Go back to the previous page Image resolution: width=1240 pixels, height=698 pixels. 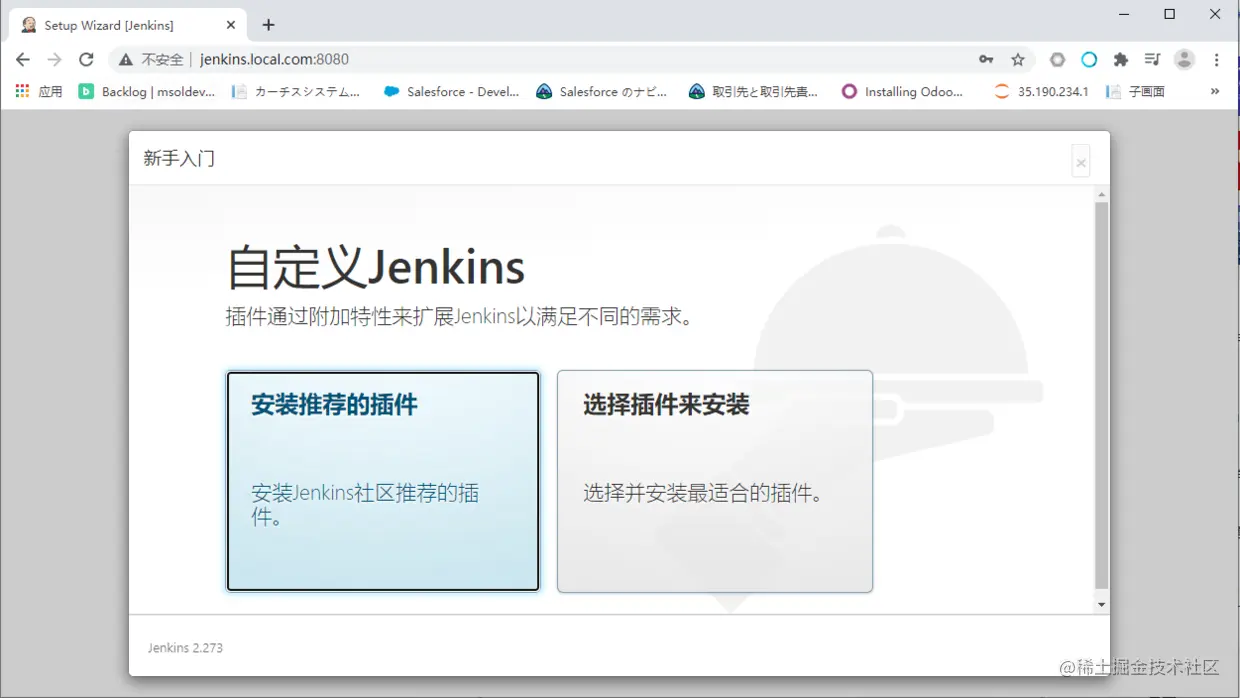pos(23,60)
